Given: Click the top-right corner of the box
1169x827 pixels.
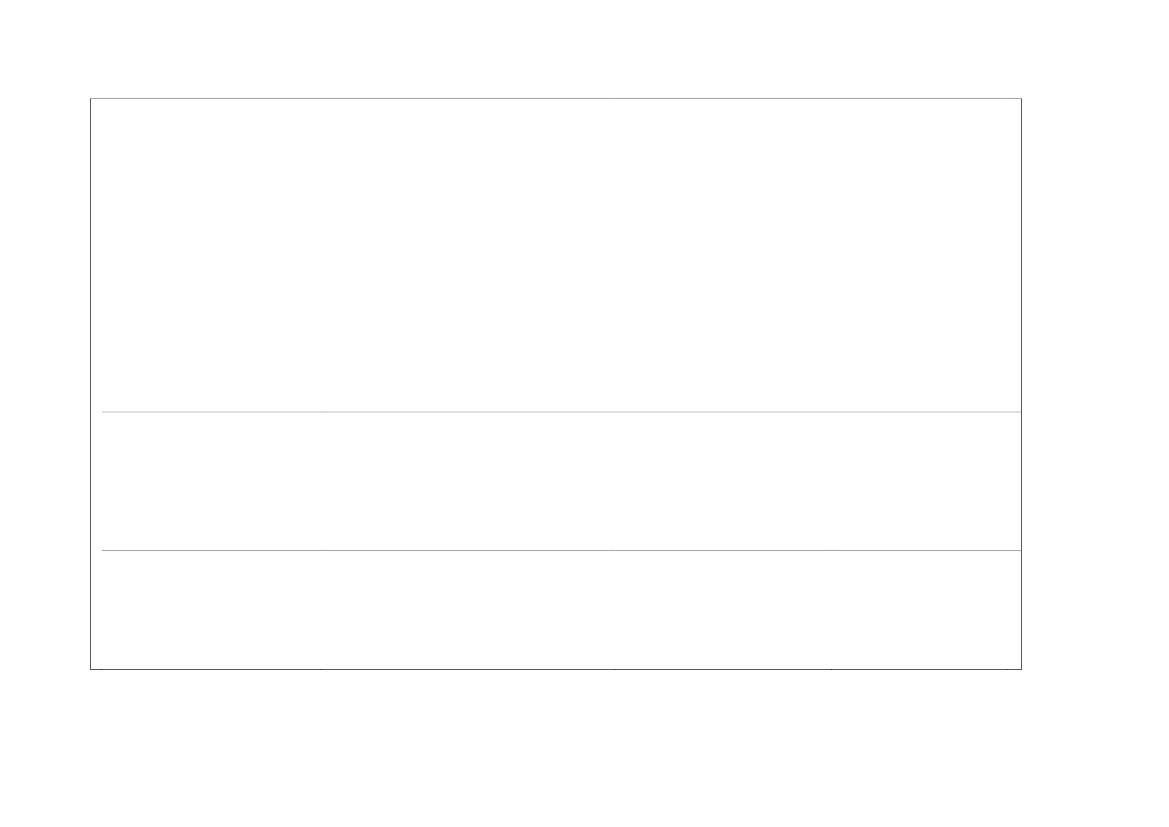Looking at the screenshot, I should [1021, 98].
